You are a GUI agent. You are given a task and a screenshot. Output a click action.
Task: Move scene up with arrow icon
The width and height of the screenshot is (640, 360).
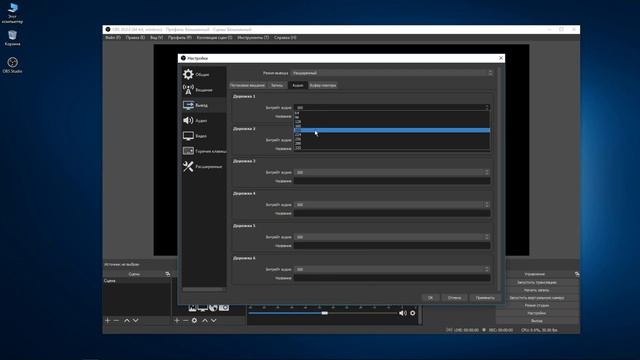pyautogui.click(x=127, y=320)
